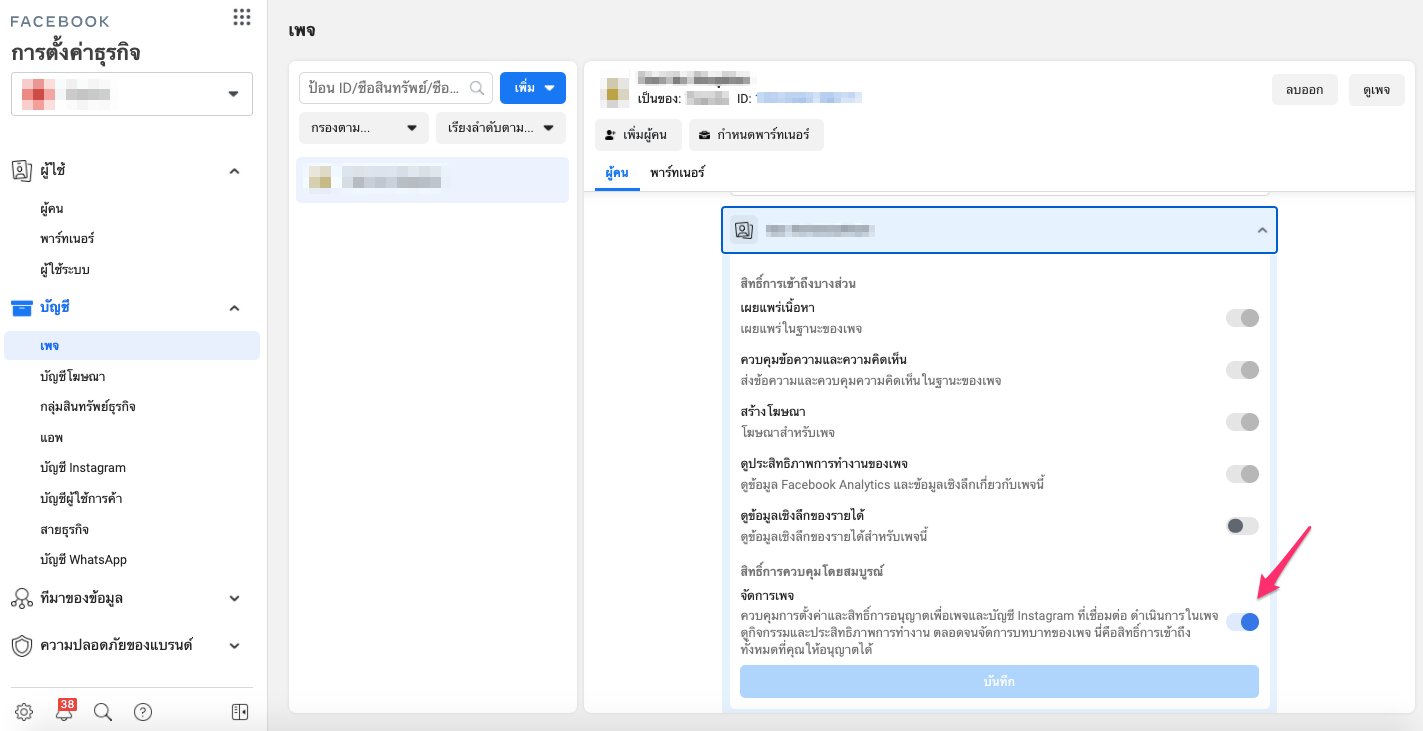Click the FACEBOOK wordmark
Screen dimensions: 1423x731
click(60, 21)
